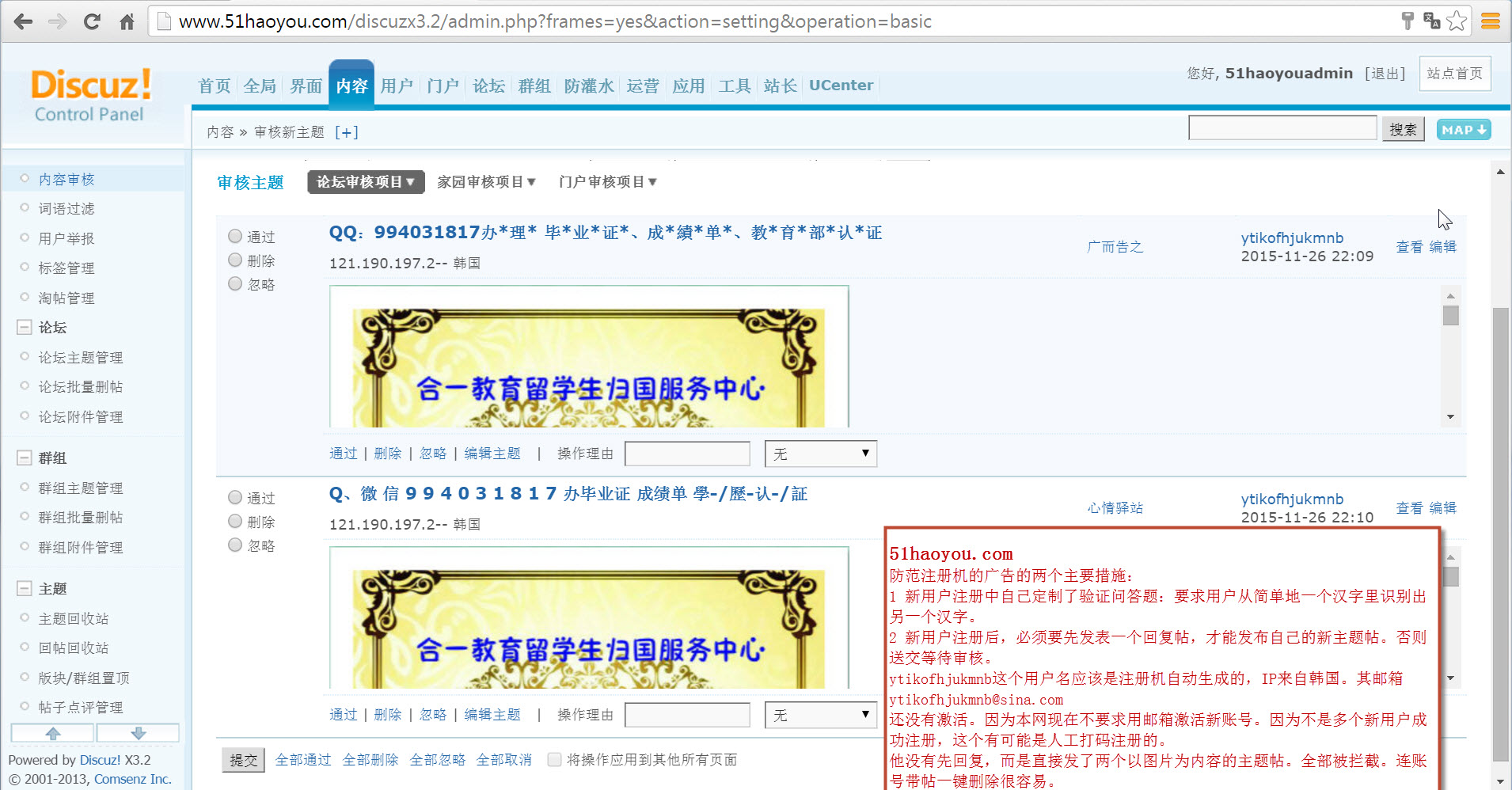
Task: Check 将操作应用到其他所有页面 checkbox
Action: [x=555, y=759]
